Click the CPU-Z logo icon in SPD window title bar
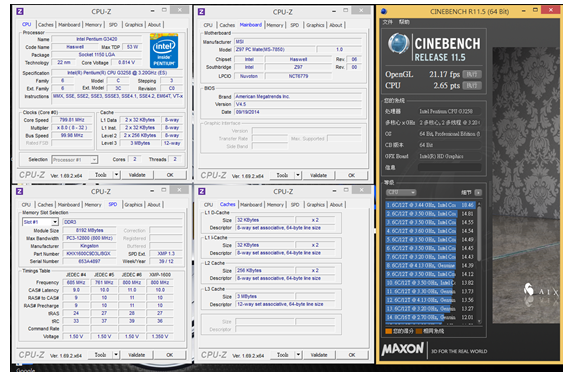This screenshot has height=372, width=565. pos(20,191)
